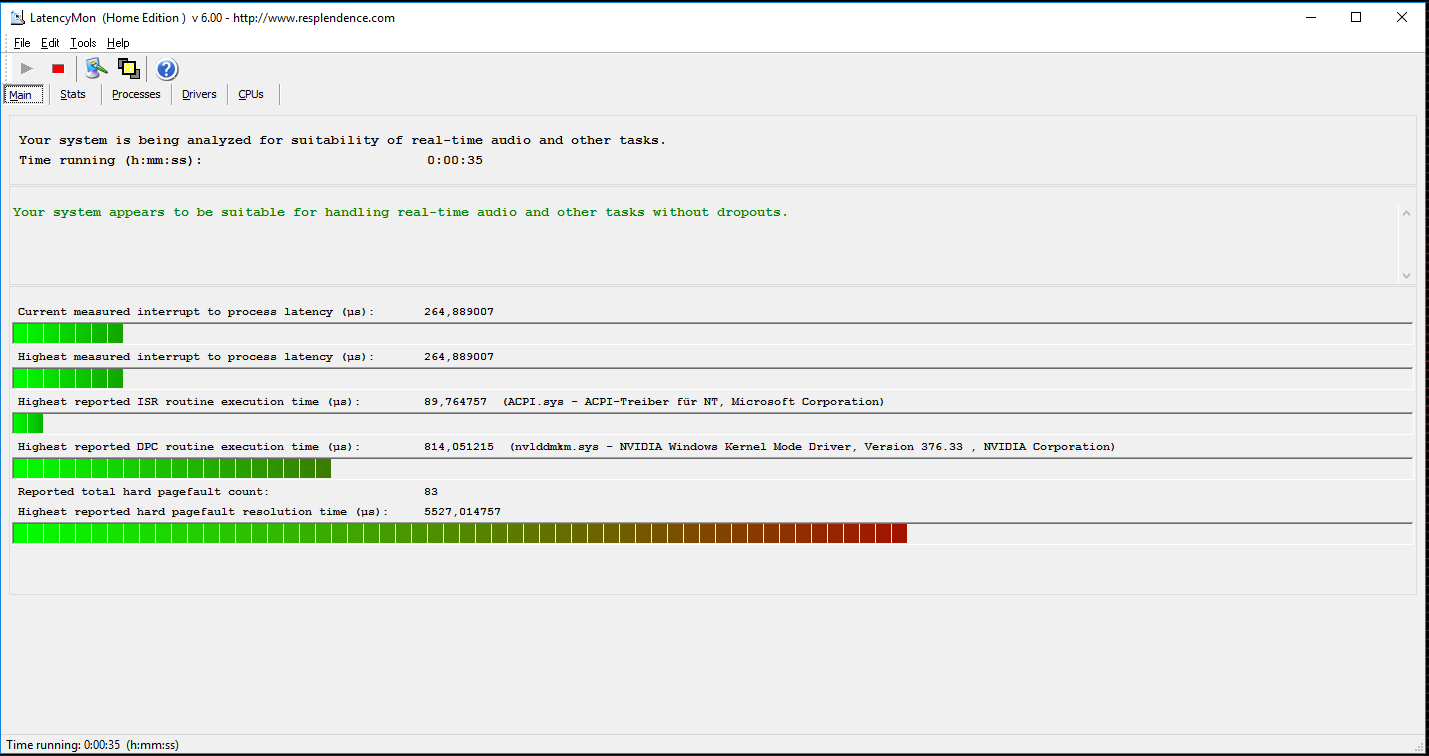Switch to the CPUs tab
The width and height of the screenshot is (1429, 756).
pyautogui.click(x=251, y=94)
